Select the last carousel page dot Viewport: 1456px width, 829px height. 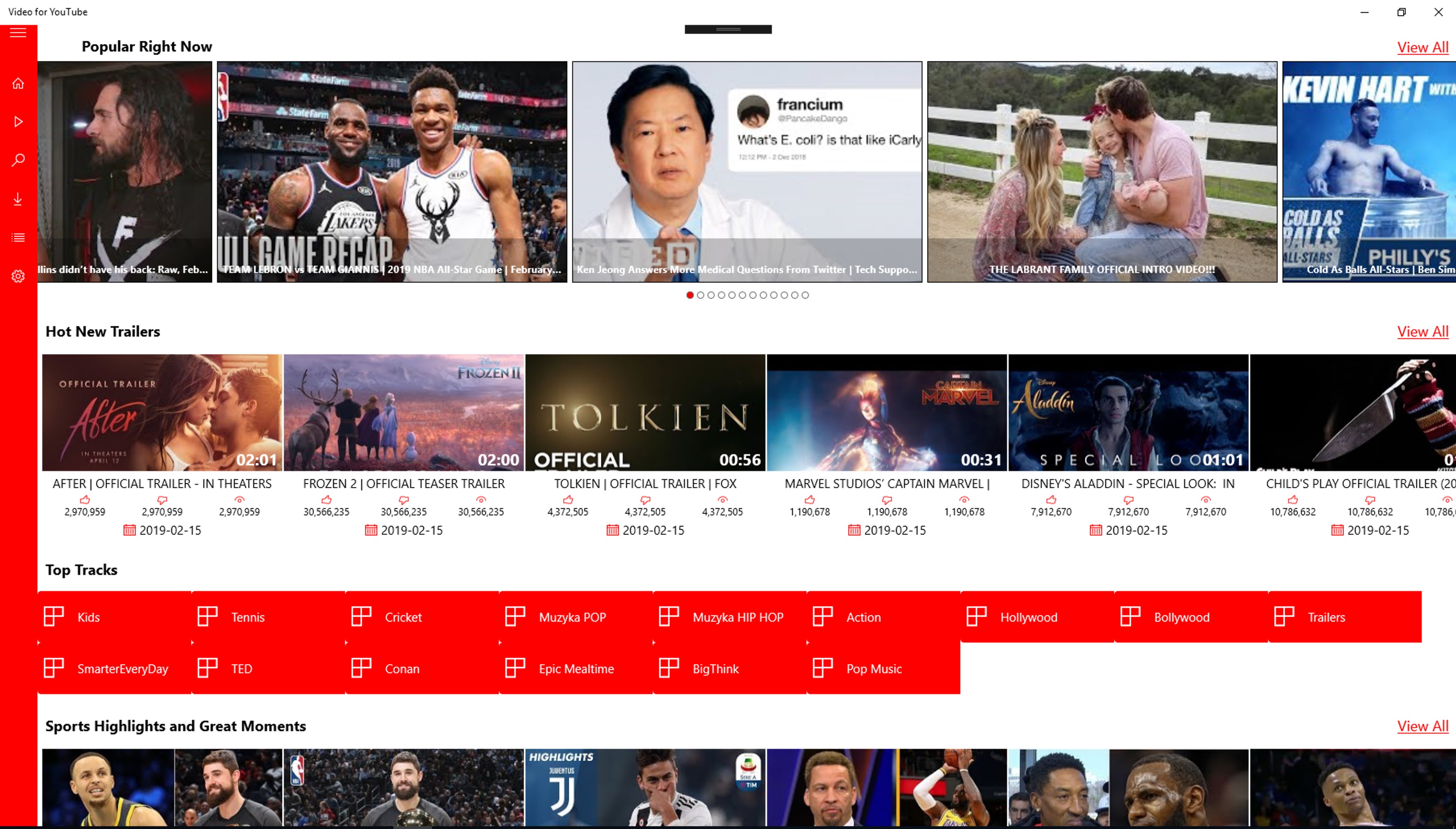(805, 295)
